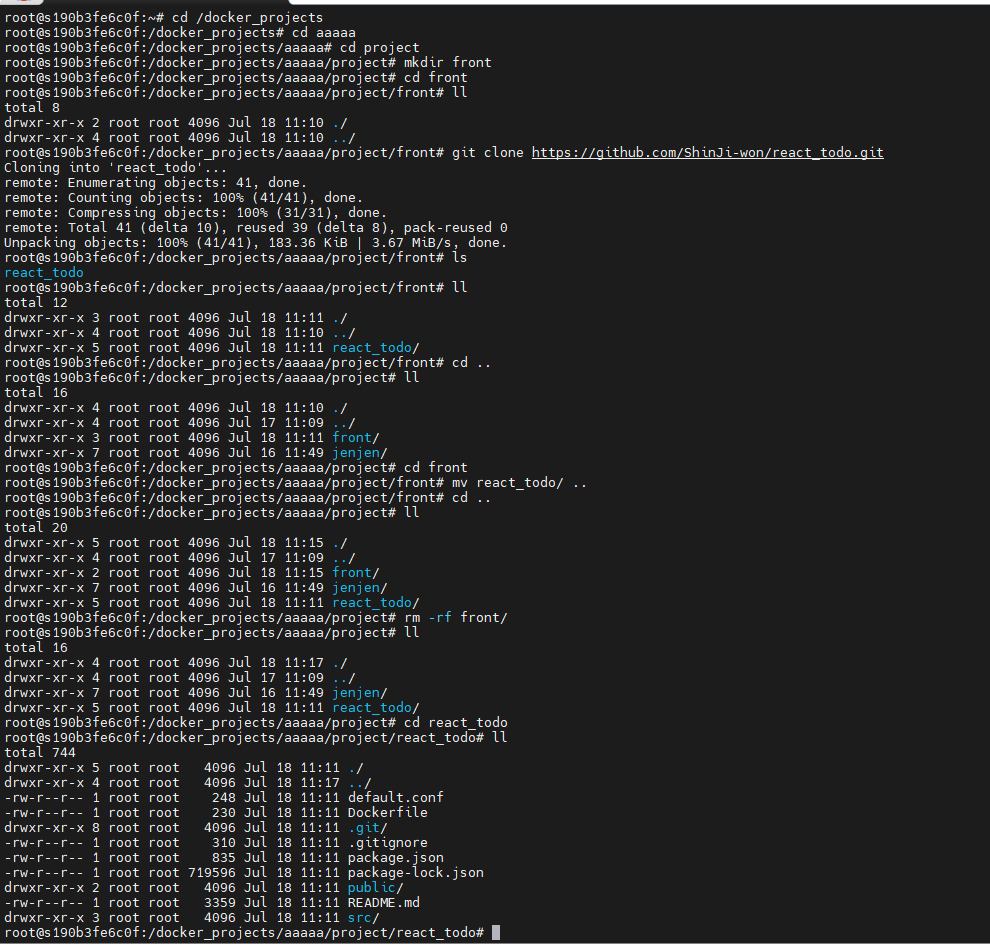
Task: Click the 'README.md' file name
Action: 383,903
